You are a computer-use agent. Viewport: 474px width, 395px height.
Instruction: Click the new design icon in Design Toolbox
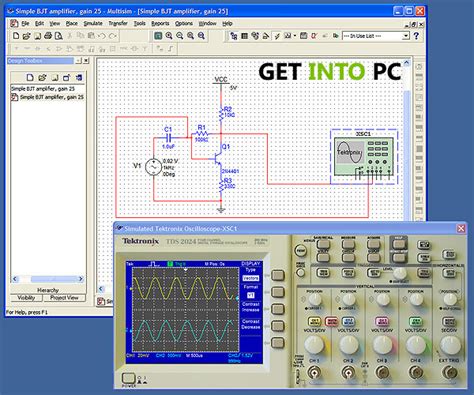pos(30,78)
